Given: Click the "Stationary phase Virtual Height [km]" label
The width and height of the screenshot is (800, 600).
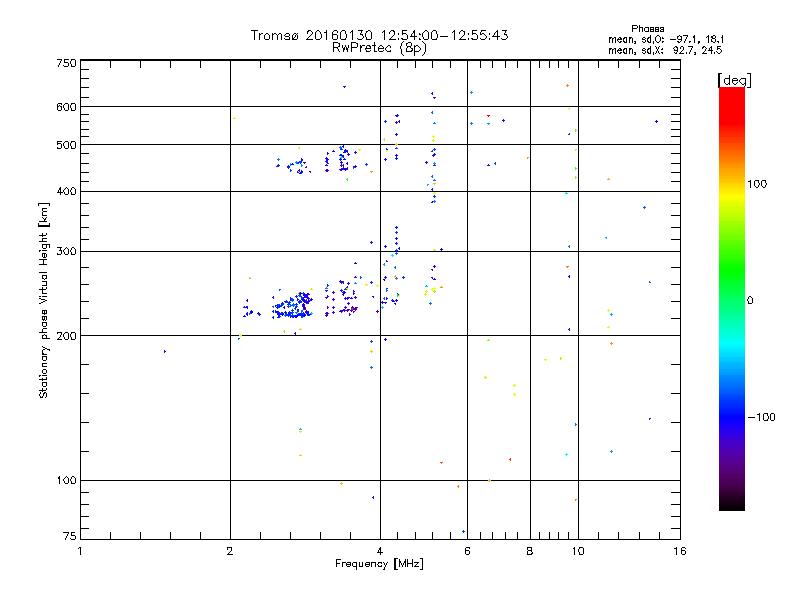Looking at the screenshot, I should tap(43, 301).
